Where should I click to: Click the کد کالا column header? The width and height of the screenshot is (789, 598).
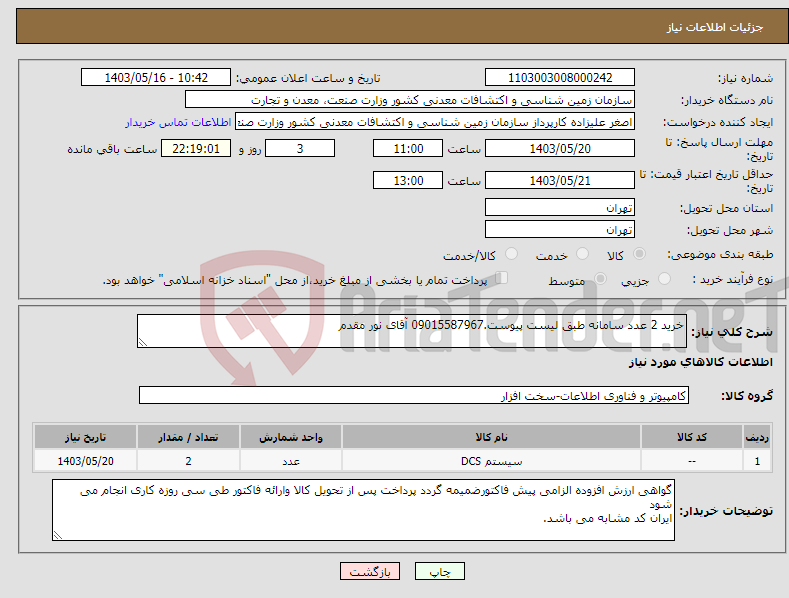[x=692, y=437]
